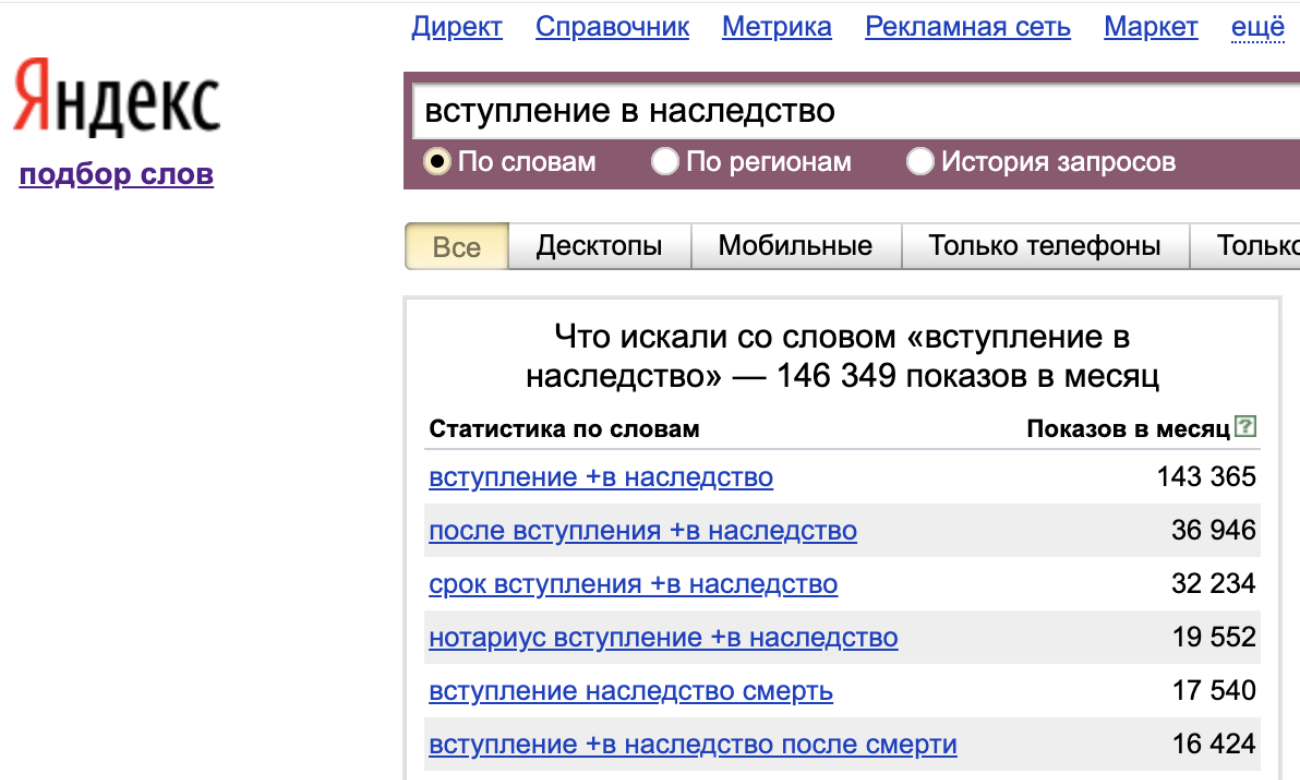This screenshot has width=1300, height=780.
Task: Click the Яндекс logo
Action: pos(116,97)
